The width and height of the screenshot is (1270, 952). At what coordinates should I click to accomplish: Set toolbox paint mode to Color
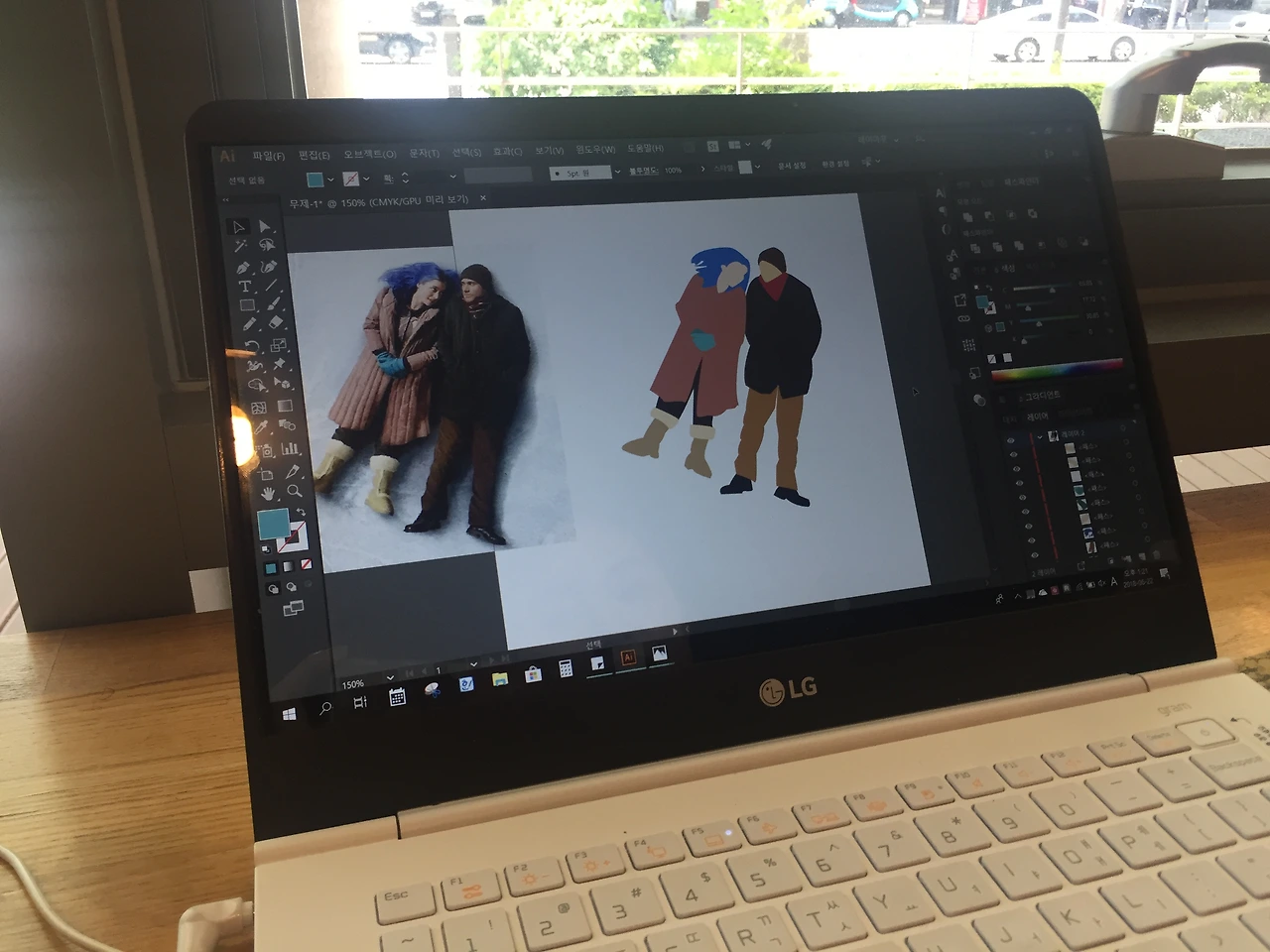pos(271,568)
